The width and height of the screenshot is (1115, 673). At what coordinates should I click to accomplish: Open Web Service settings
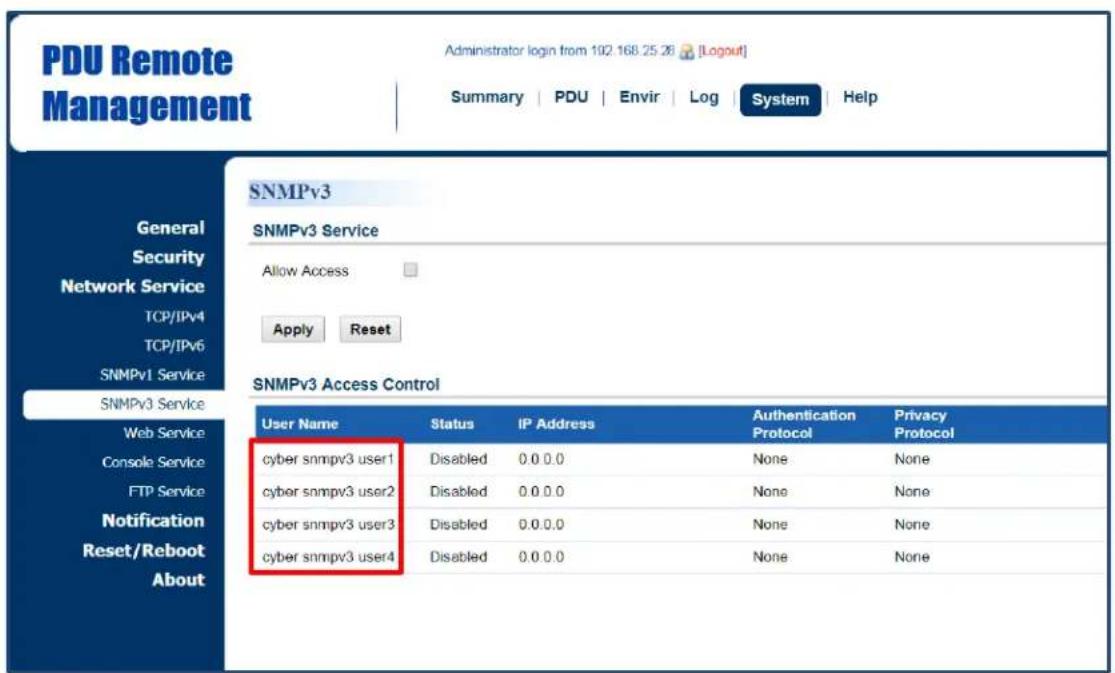[164, 433]
